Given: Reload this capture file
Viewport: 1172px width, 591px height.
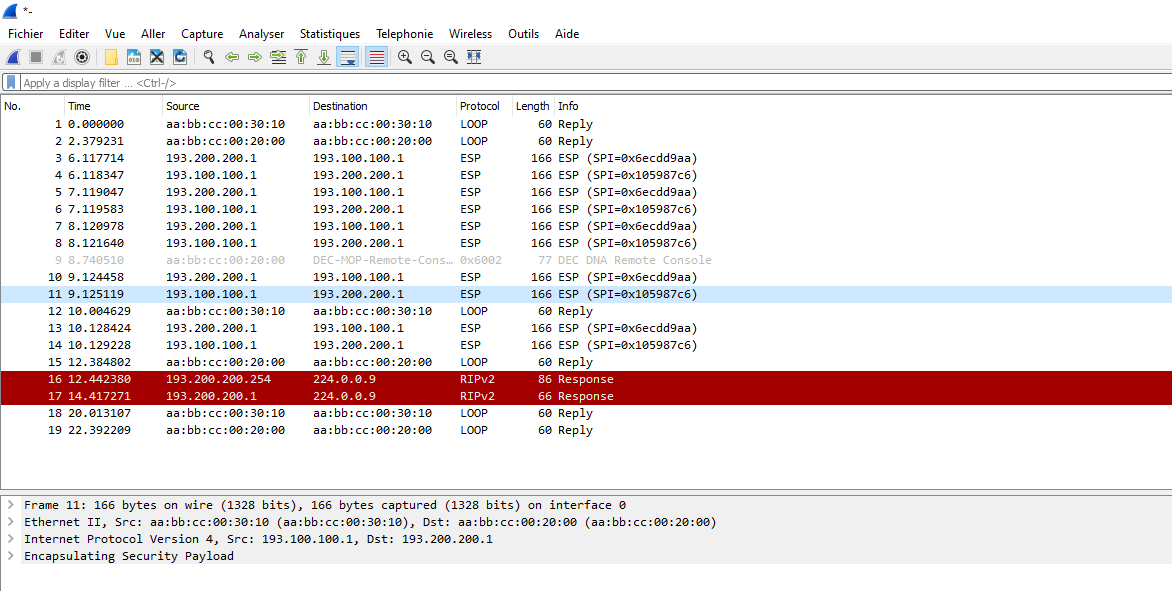Looking at the screenshot, I should coord(180,57).
